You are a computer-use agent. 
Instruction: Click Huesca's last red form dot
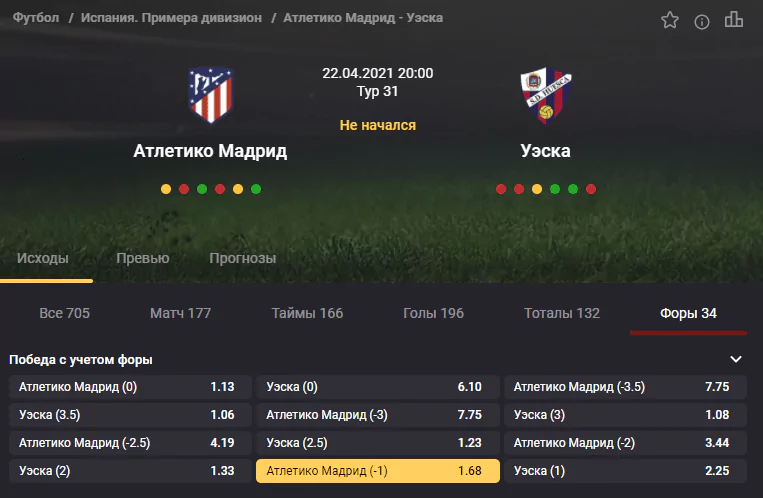(591, 189)
